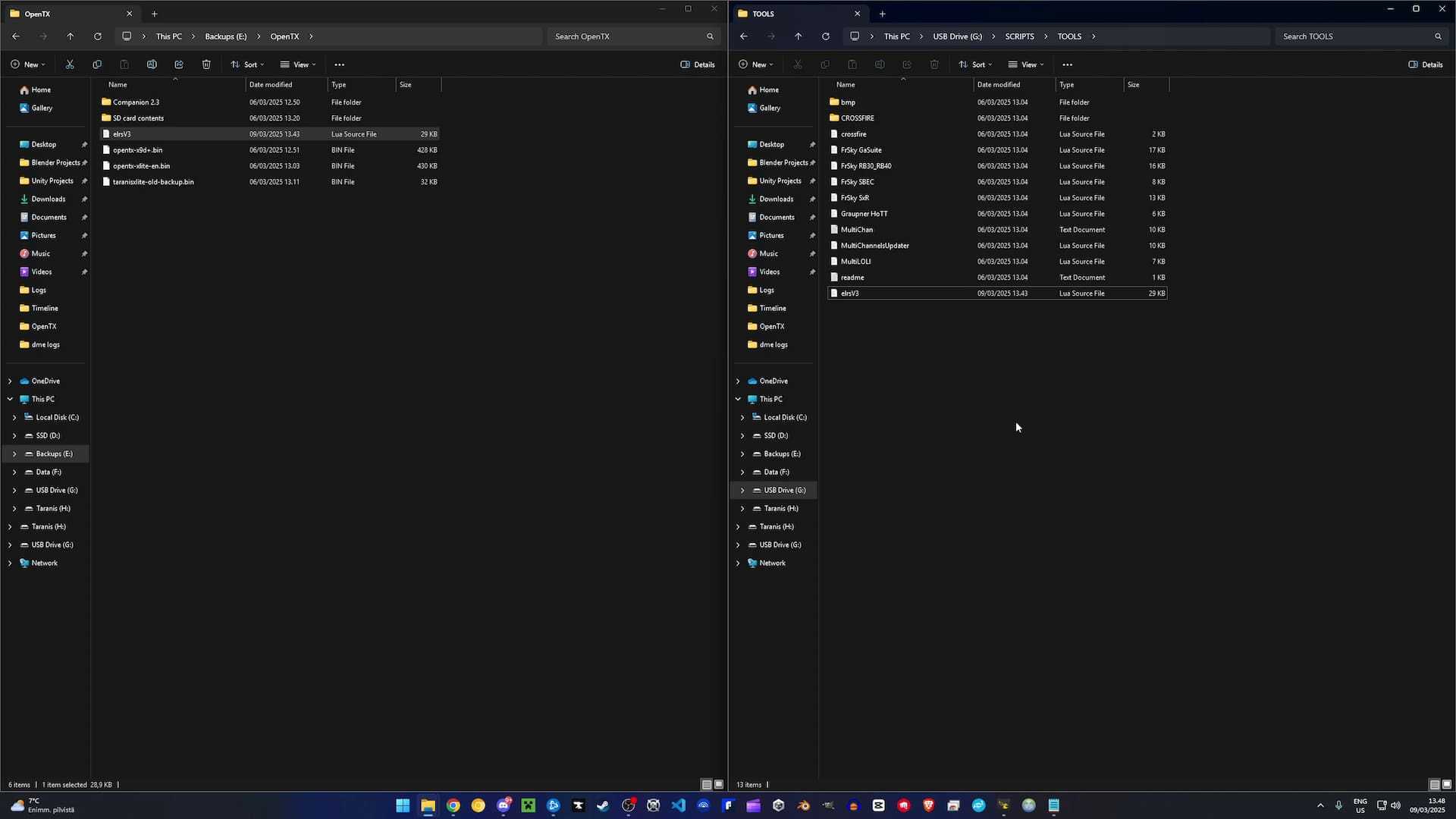1456x819 pixels.
Task: Open Windows Start menu
Action: [x=403, y=805]
